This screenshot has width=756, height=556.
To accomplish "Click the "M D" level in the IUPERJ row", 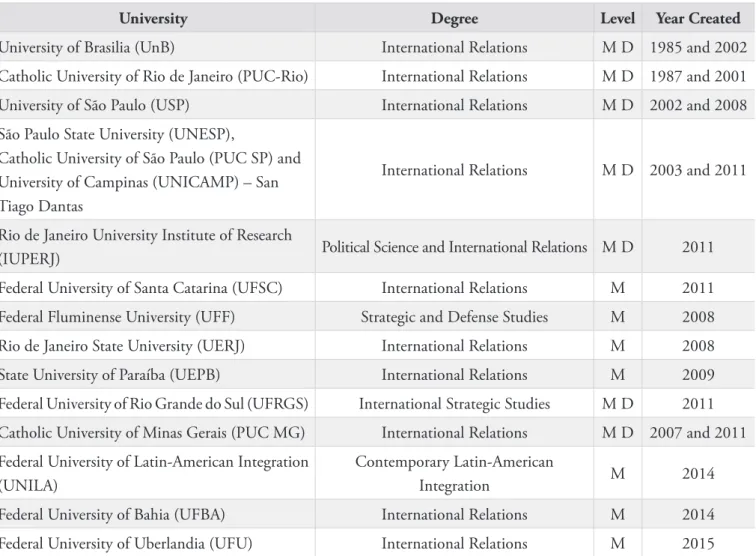I will point(618,247).
